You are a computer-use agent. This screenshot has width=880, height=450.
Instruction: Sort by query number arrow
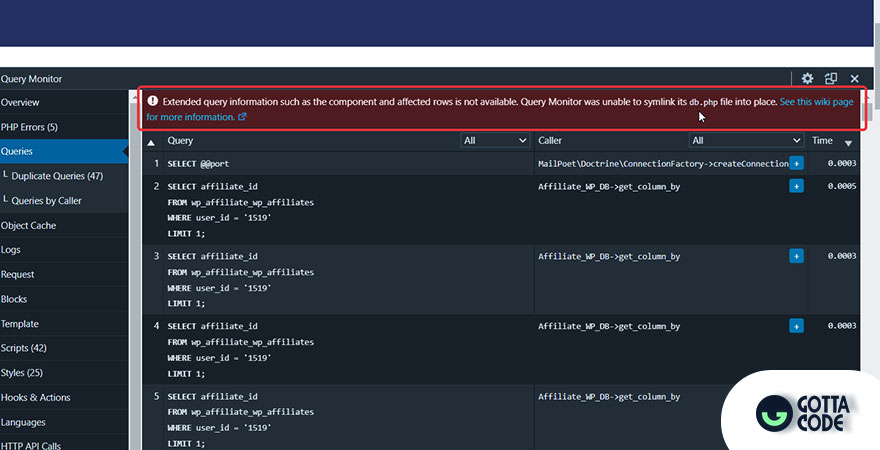[151, 143]
